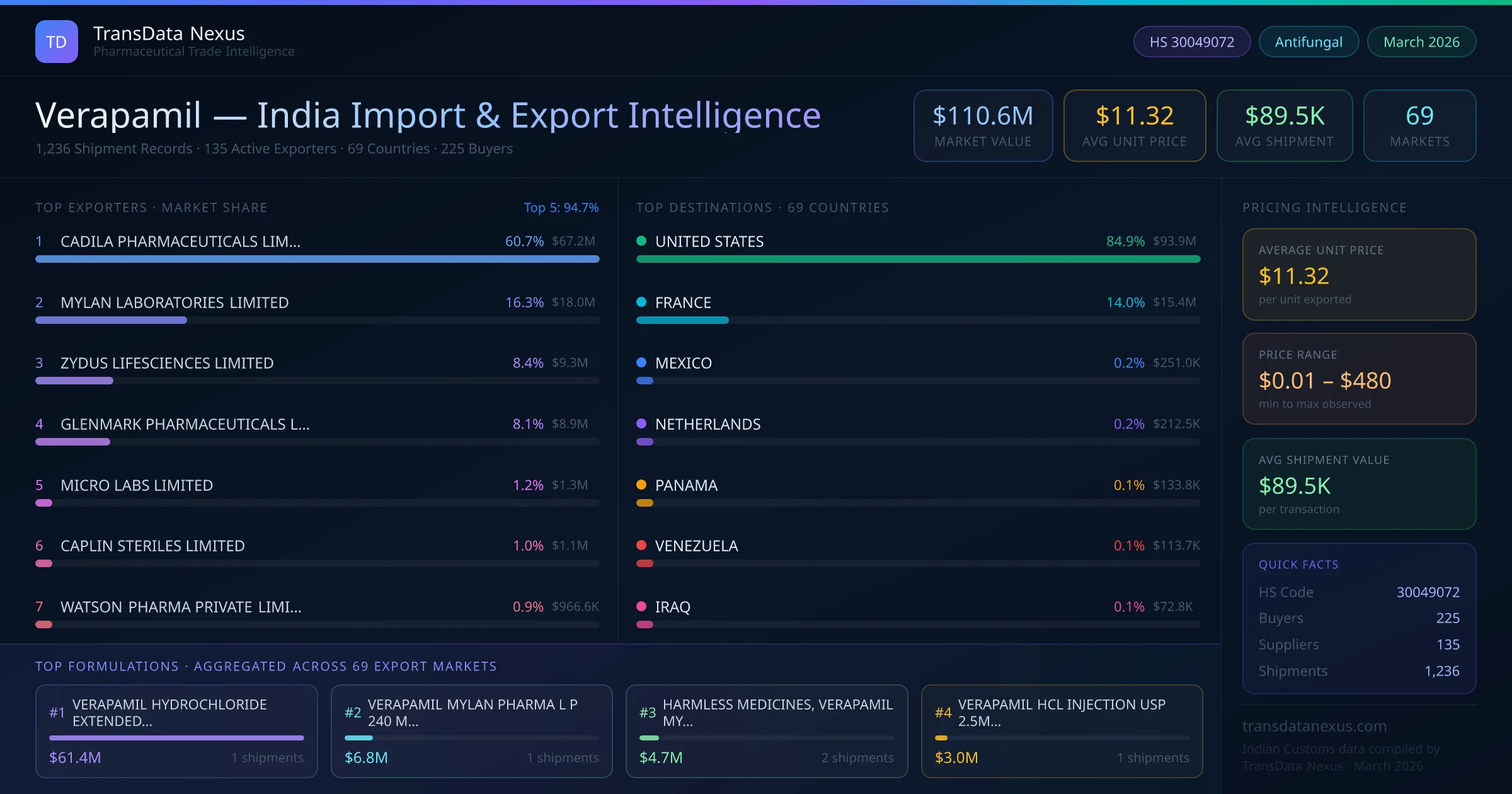This screenshot has width=1512, height=794.
Task: Expand the WATSON PHARMA truncated entry
Action: coord(181,607)
